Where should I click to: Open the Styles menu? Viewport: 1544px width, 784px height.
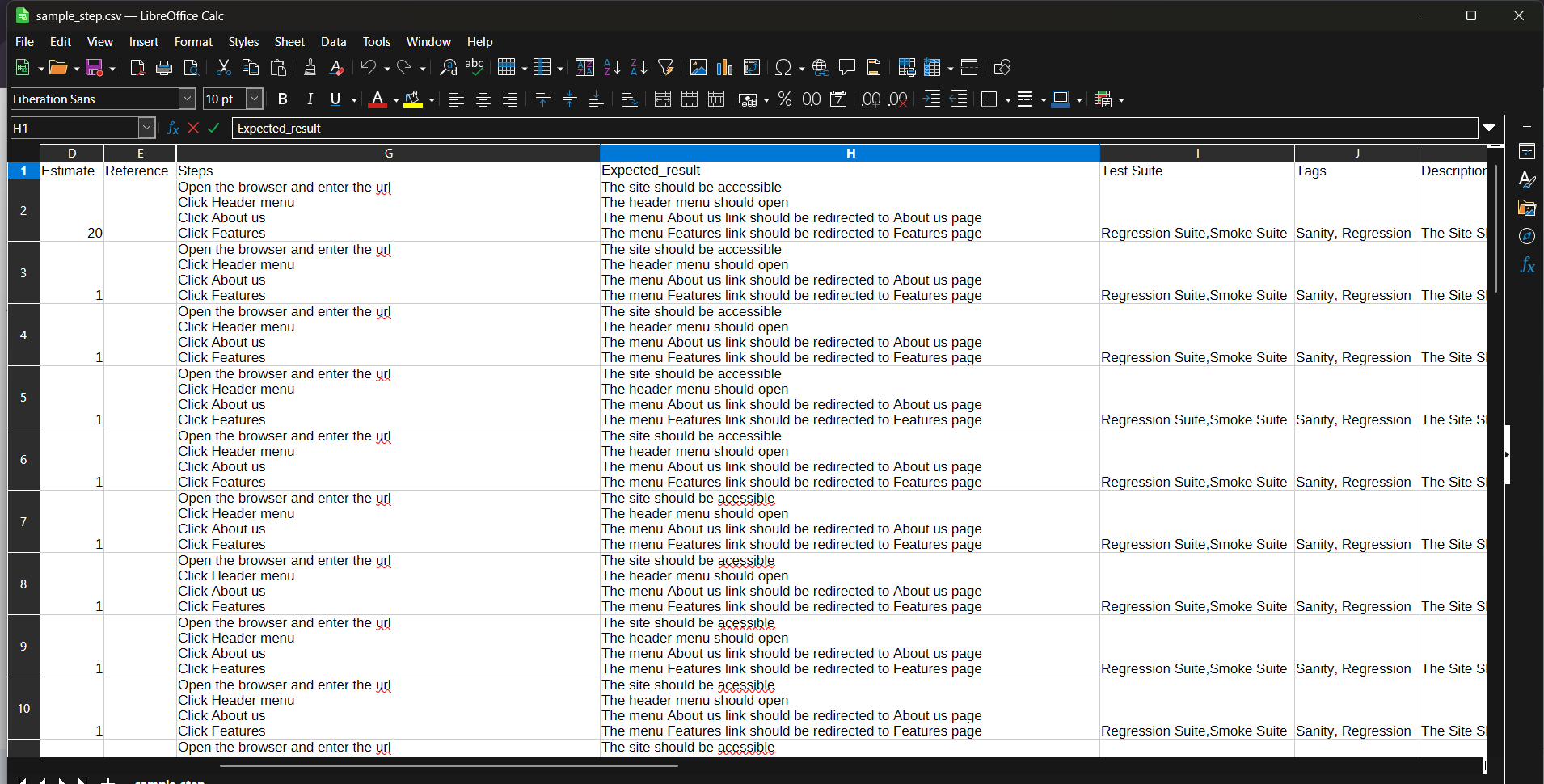[243, 42]
